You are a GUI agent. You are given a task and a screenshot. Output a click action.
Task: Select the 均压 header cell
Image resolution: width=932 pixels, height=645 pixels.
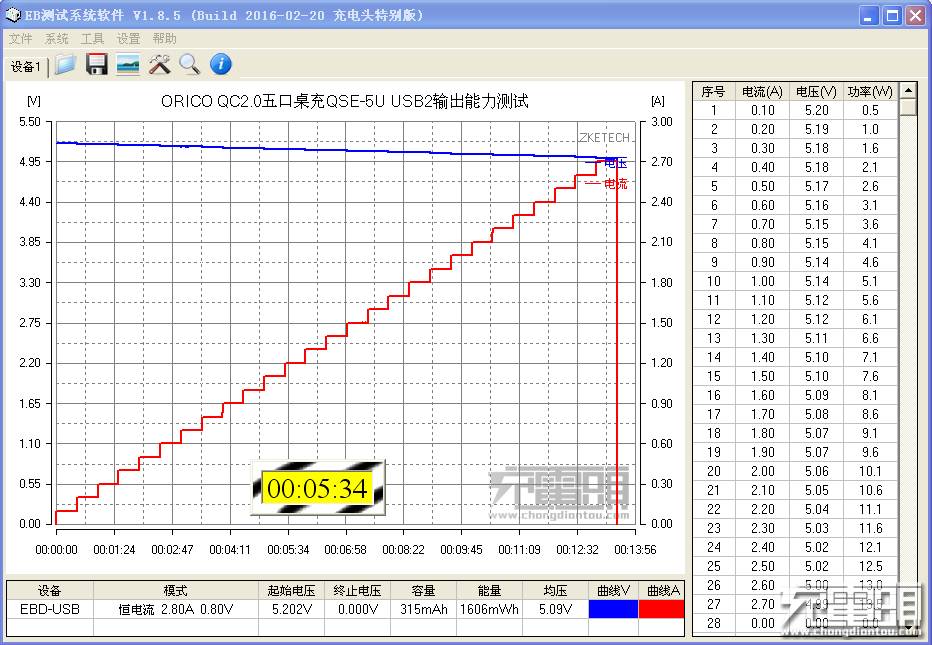[x=555, y=590]
